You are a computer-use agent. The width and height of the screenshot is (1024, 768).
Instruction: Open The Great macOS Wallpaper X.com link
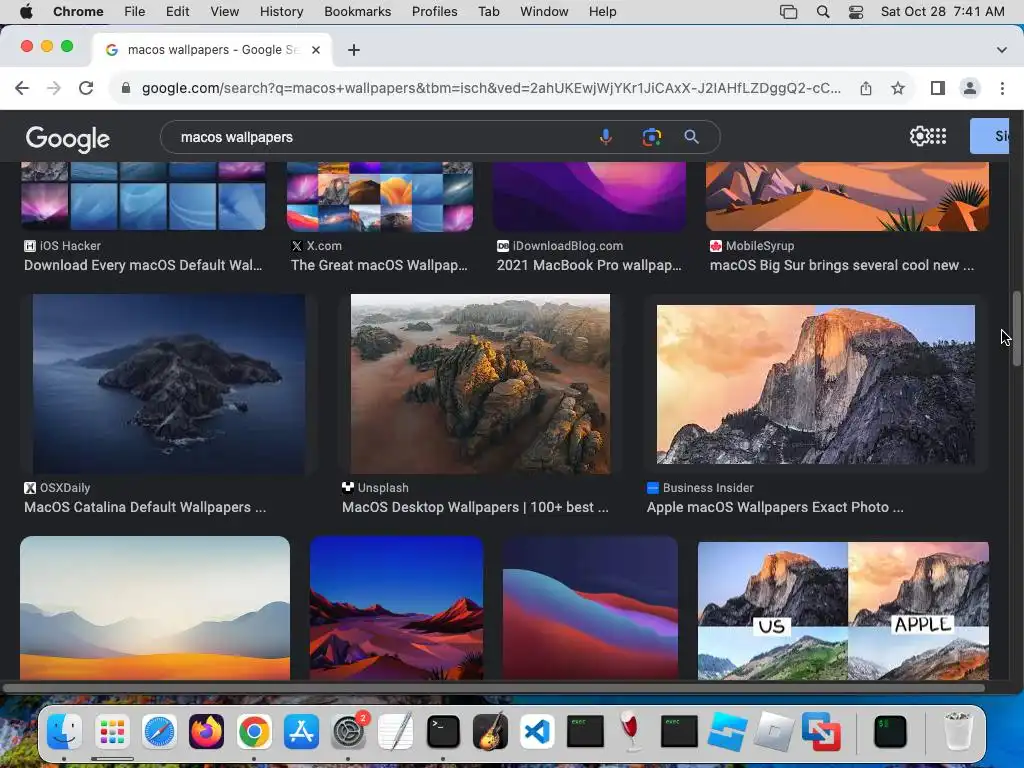(379, 265)
